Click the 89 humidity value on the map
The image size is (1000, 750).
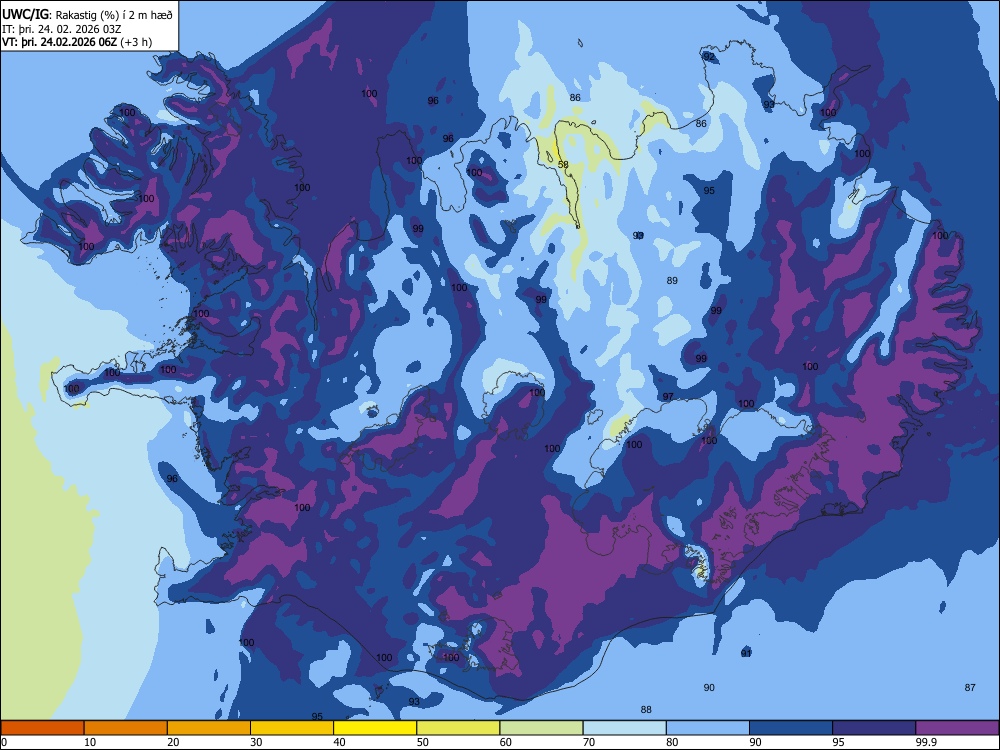click(672, 281)
